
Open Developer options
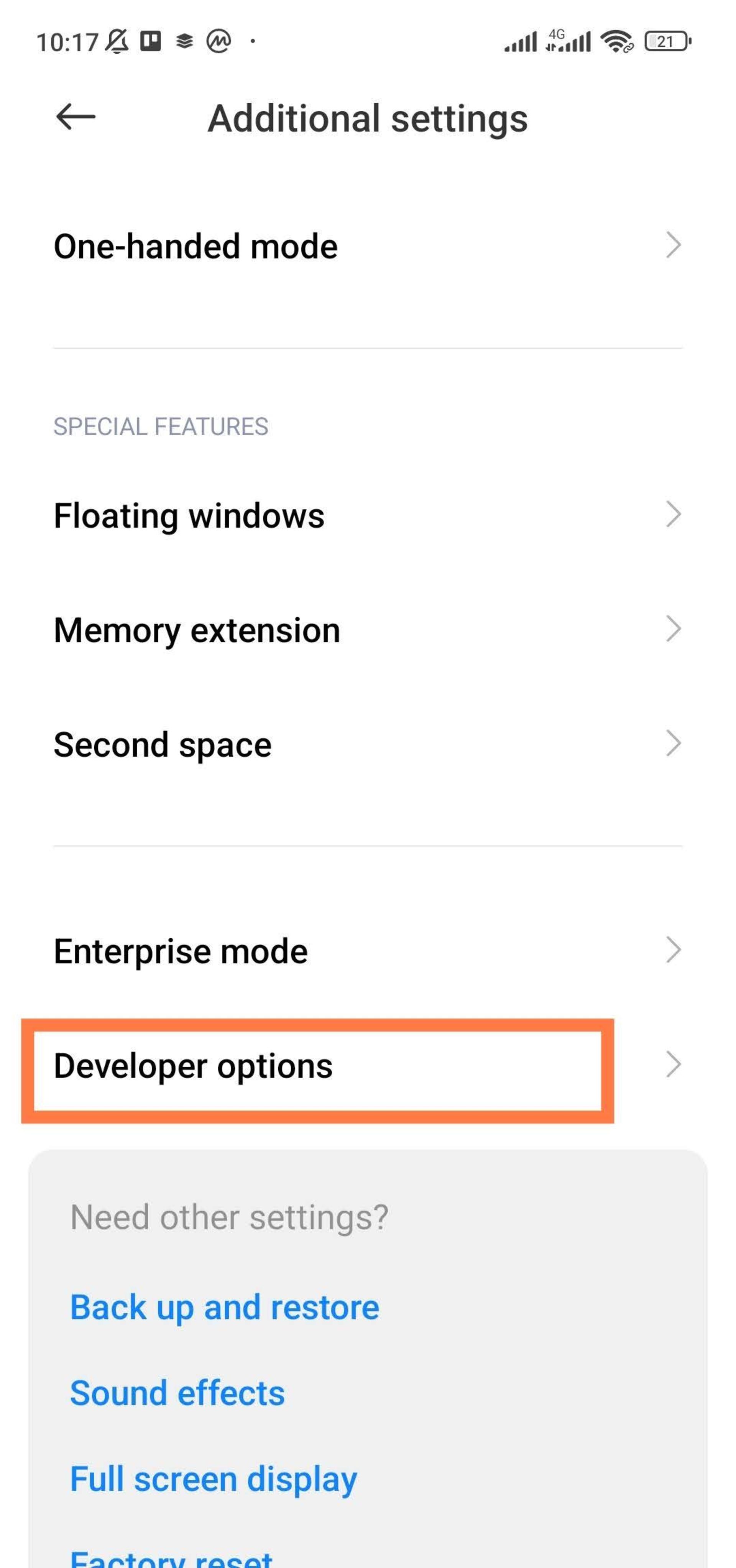point(194,1065)
